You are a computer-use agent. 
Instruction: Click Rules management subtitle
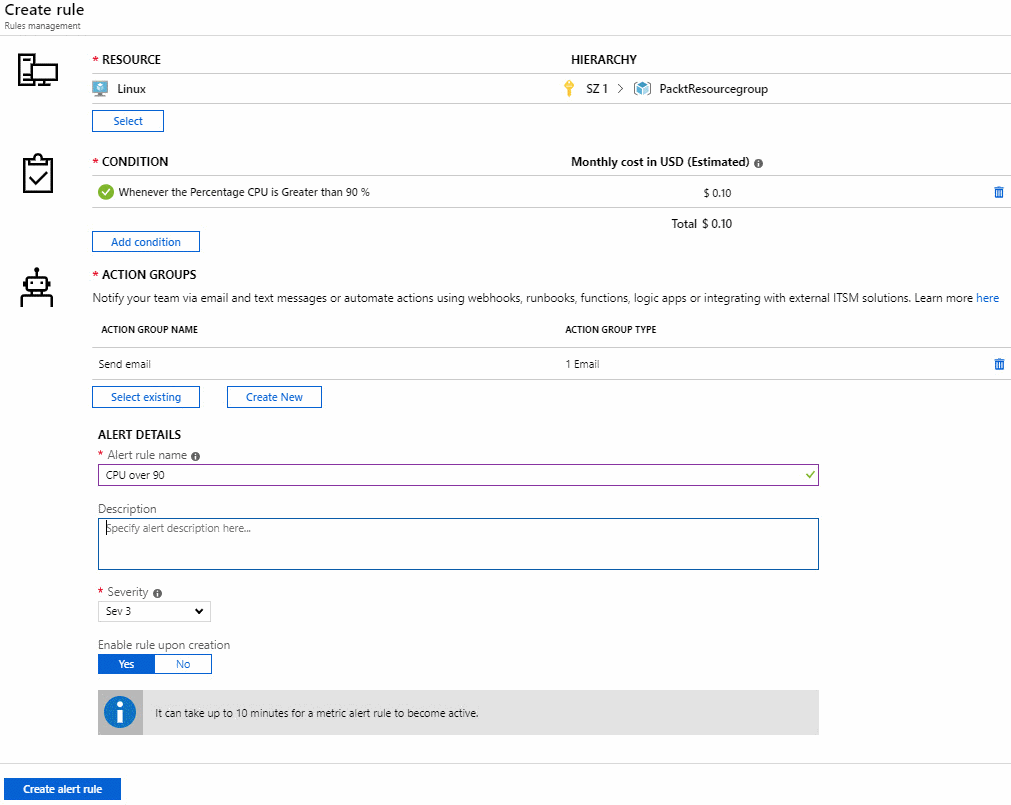(43, 26)
